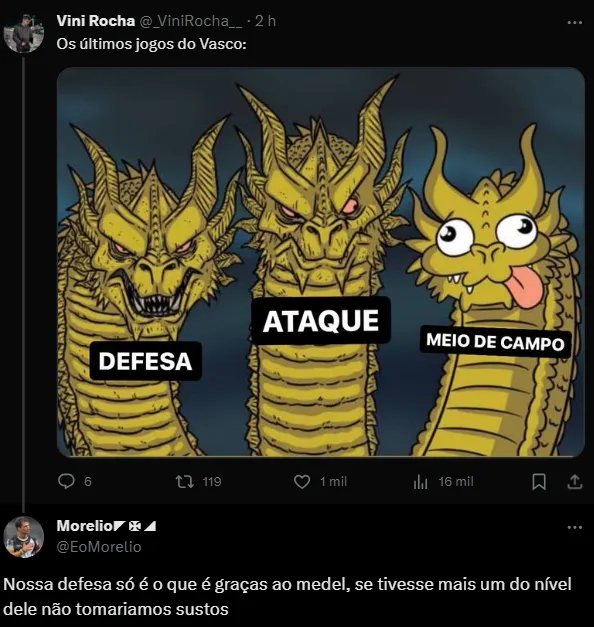Viewport: 594px width, 627px height.
Task: Share the tweet using the upload arrow icon
Action: pyautogui.click(x=574, y=481)
